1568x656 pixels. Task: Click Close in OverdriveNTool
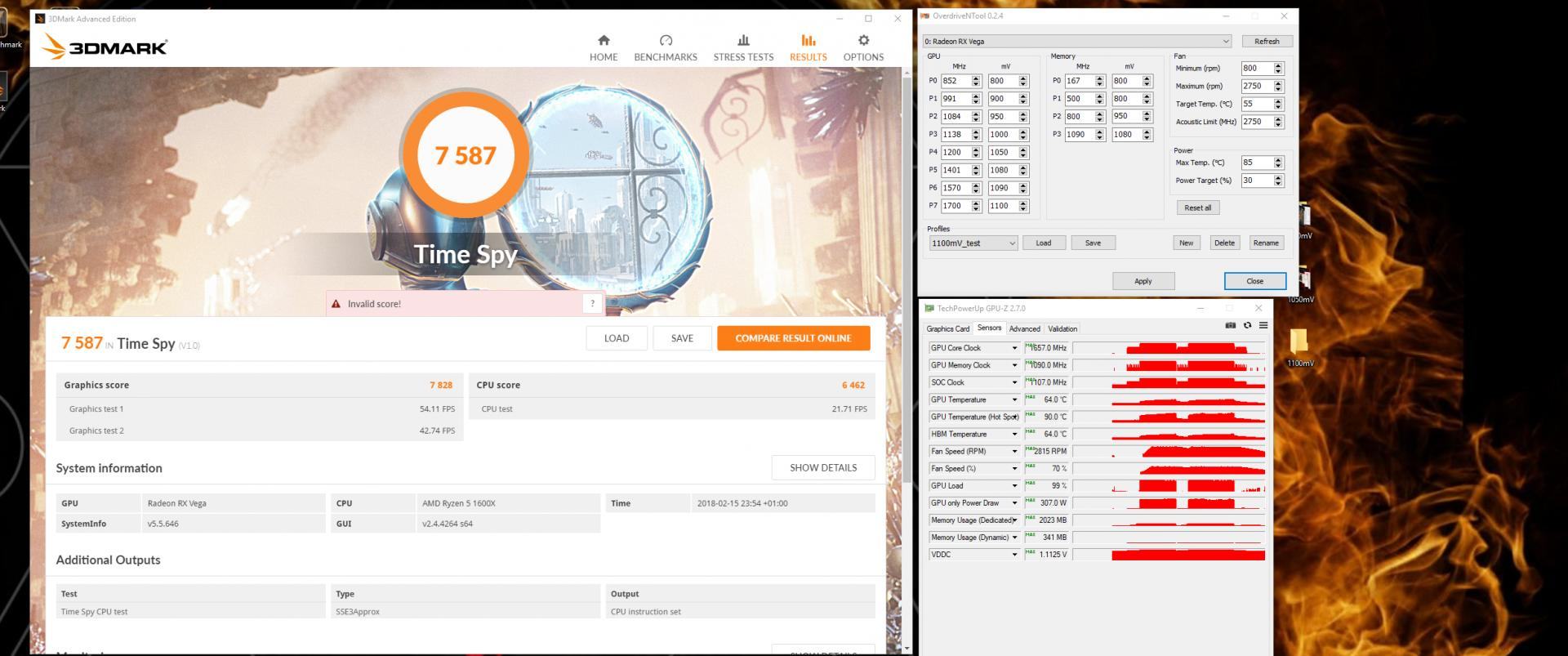(1255, 281)
